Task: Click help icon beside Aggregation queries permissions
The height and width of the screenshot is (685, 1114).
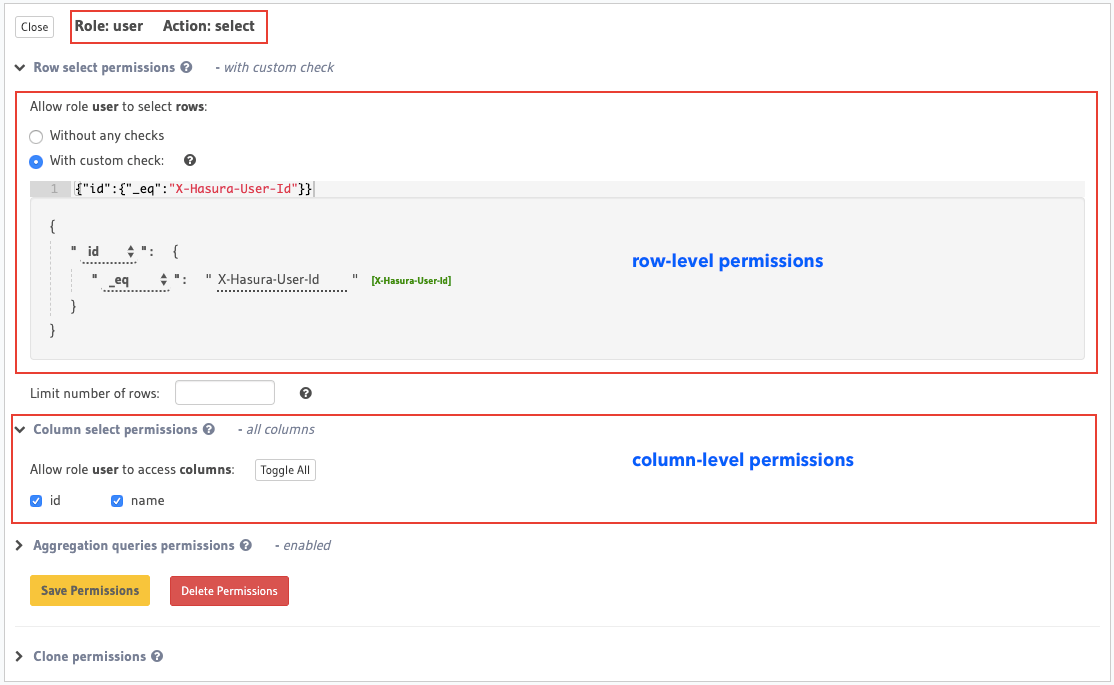Action: [246, 546]
